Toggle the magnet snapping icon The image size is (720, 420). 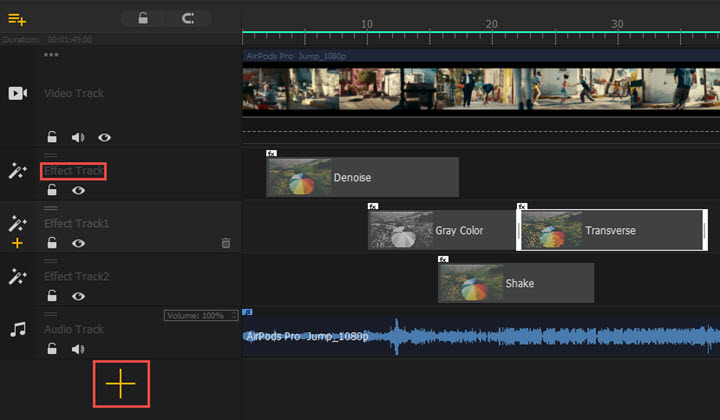tap(188, 18)
